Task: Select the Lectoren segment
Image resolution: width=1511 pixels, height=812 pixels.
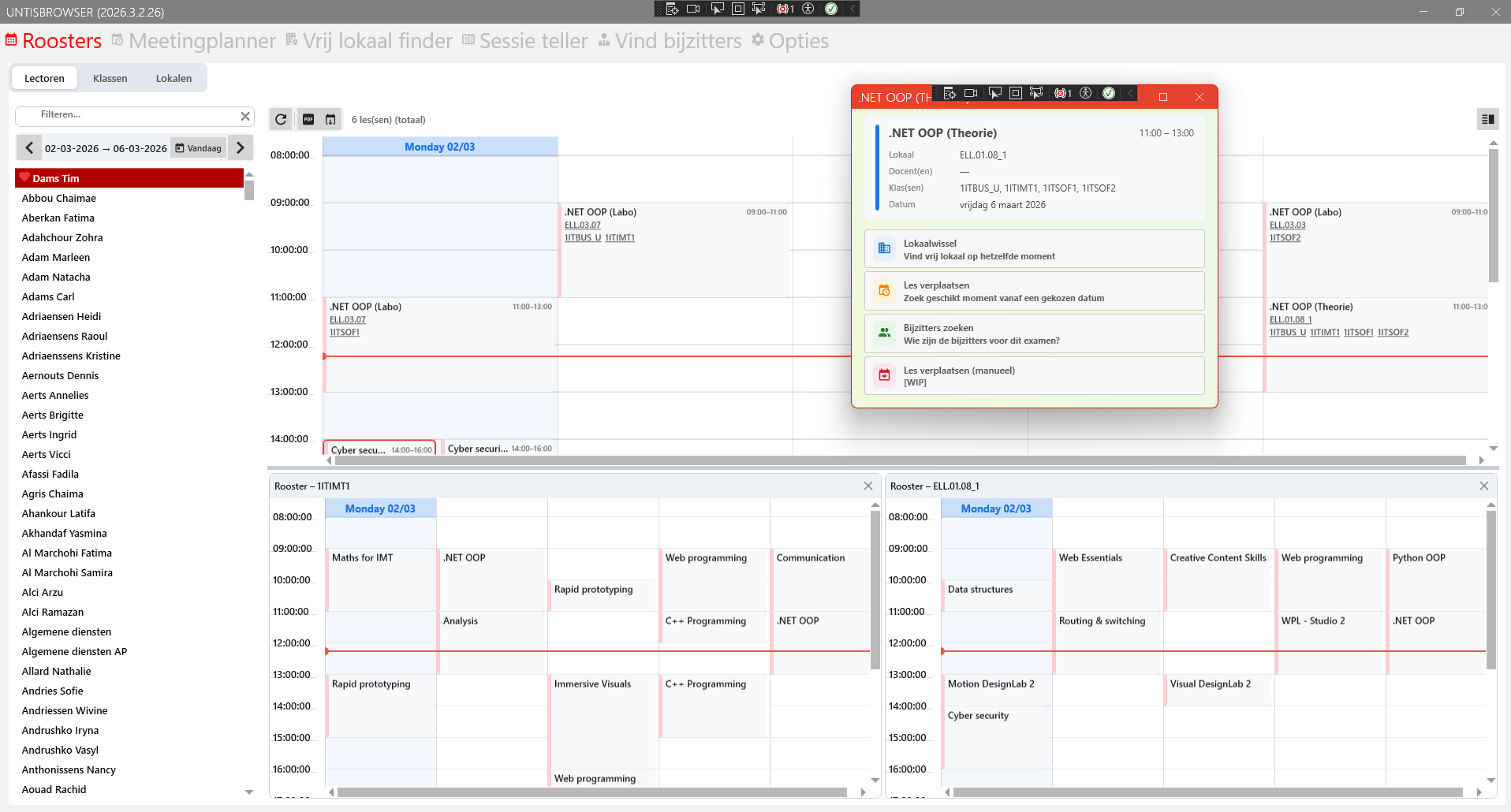Action: pyautogui.click(x=44, y=78)
